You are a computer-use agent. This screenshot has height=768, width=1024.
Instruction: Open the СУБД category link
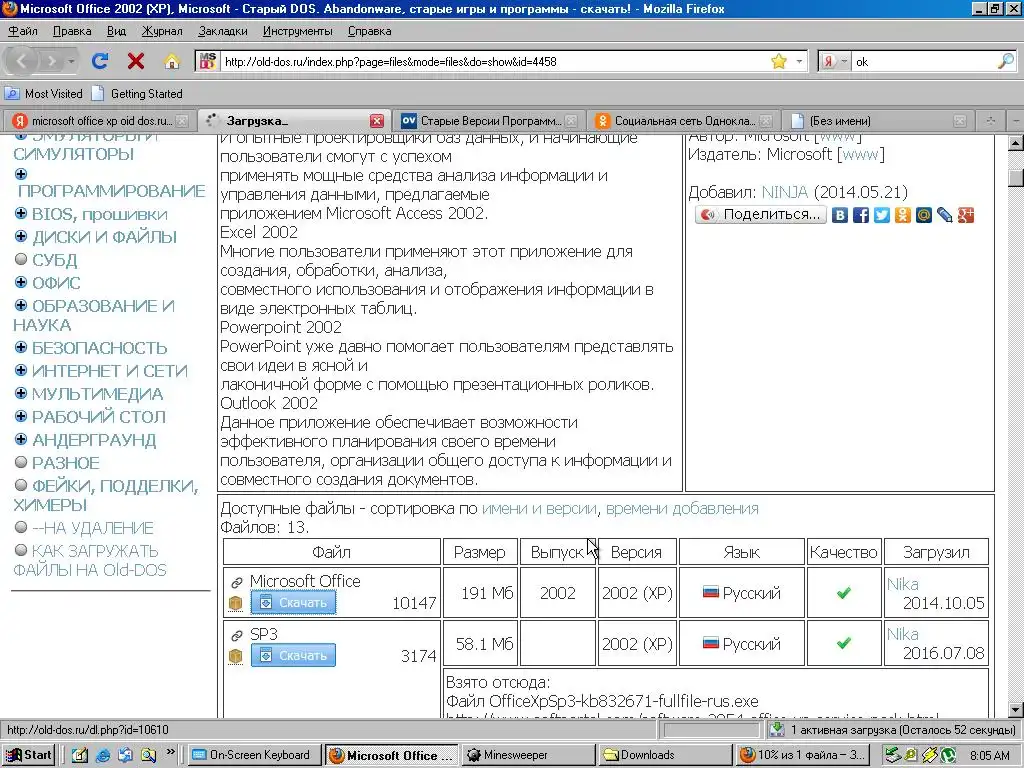(55, 260)
